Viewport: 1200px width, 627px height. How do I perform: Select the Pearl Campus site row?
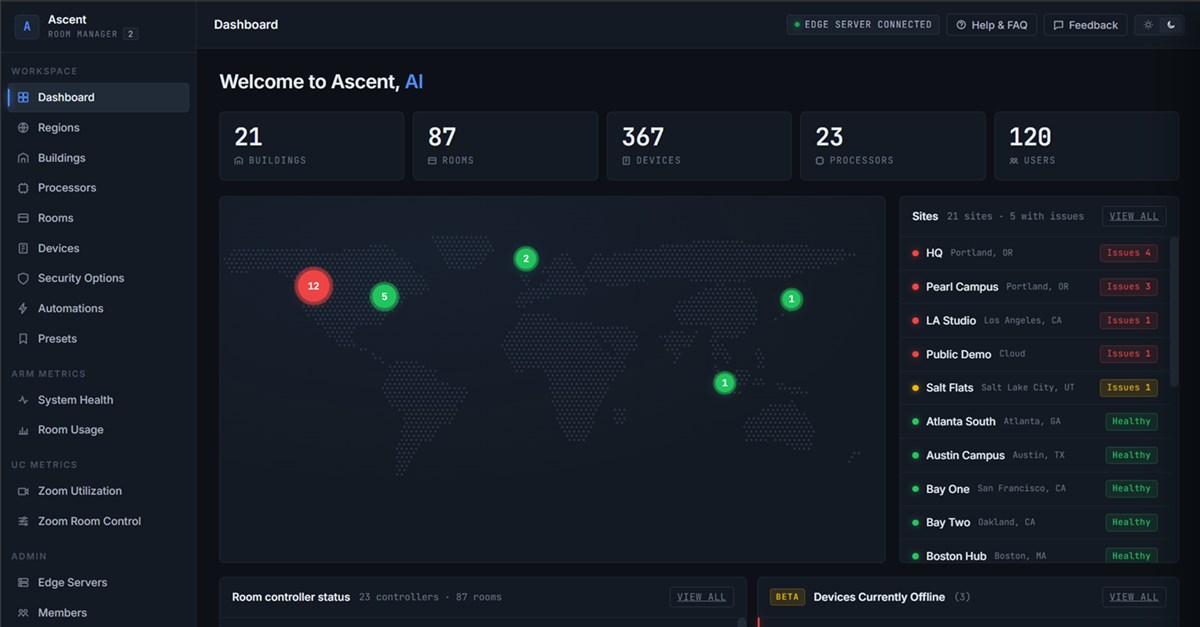(x=1034, y=287)
